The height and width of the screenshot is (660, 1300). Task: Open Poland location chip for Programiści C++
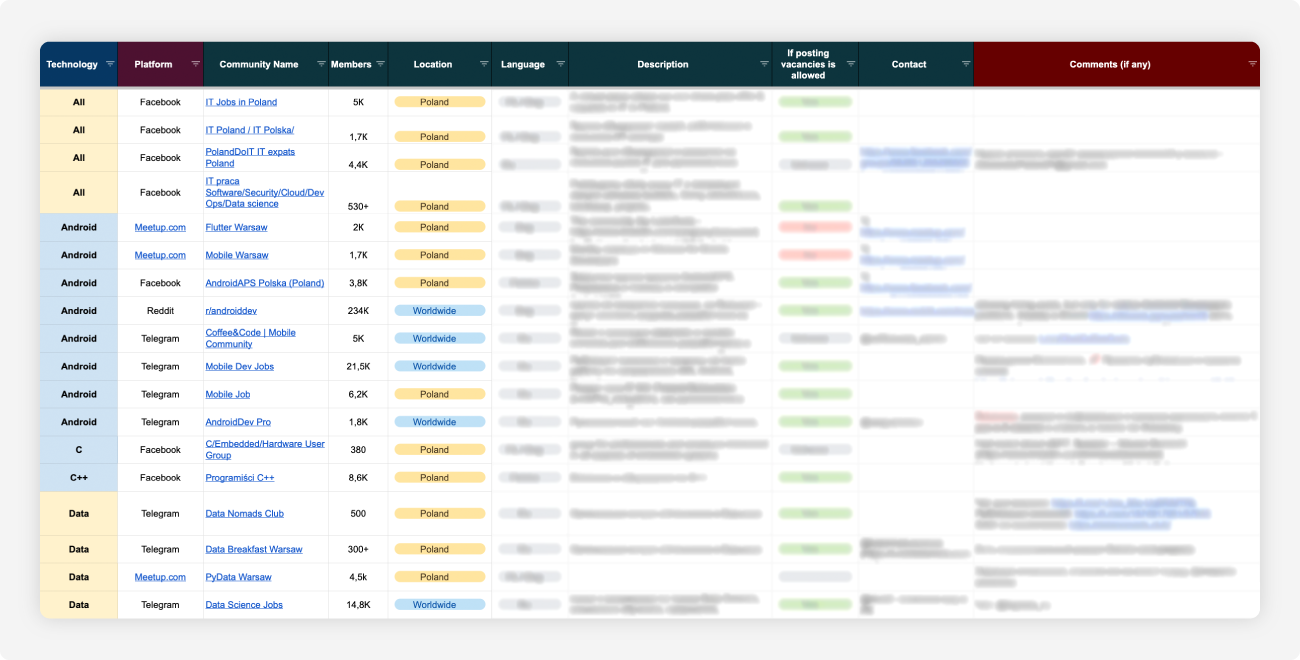pos(440,478)
